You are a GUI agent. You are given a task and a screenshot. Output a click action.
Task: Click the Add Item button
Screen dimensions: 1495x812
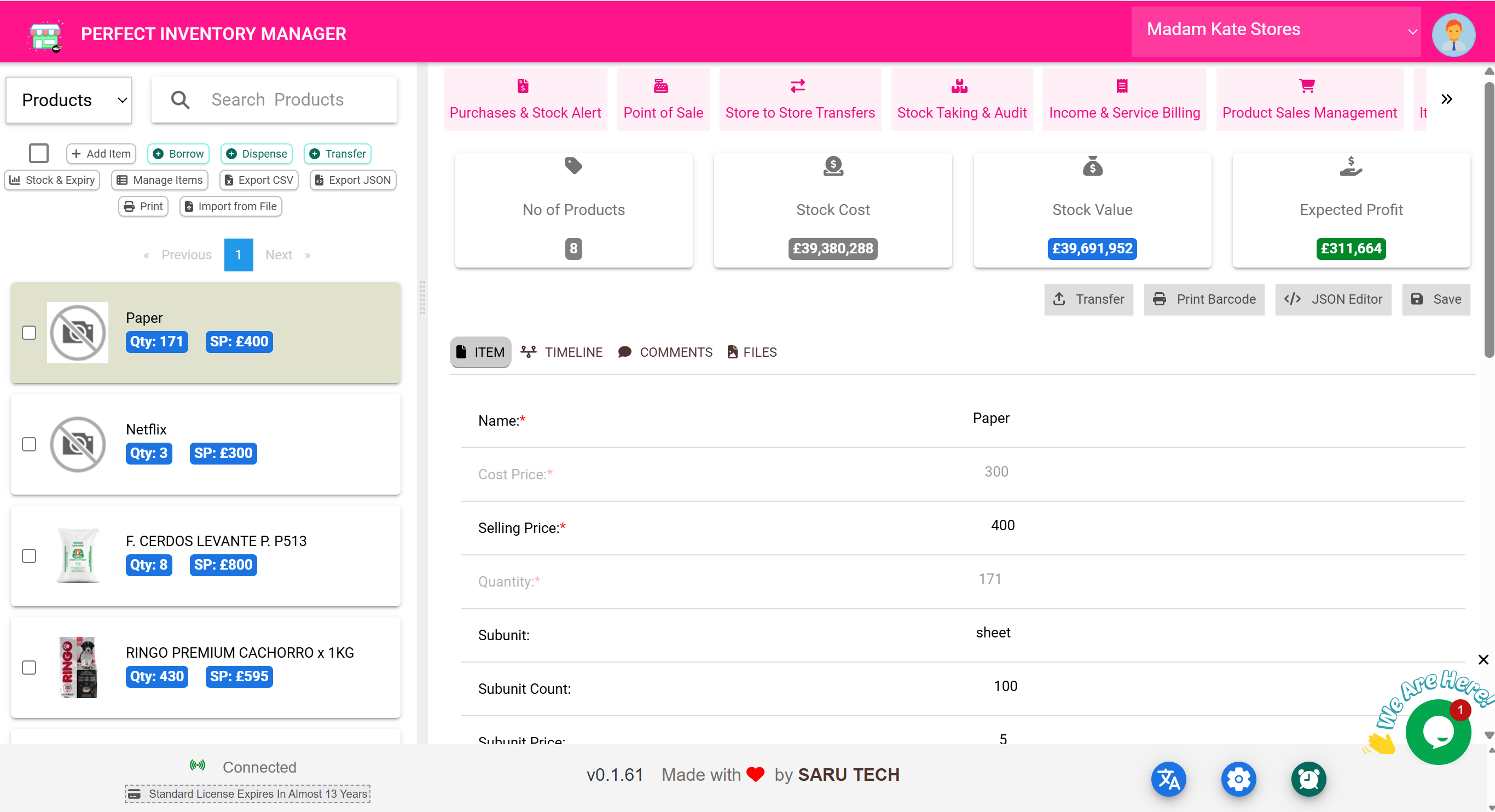(101, 154)
